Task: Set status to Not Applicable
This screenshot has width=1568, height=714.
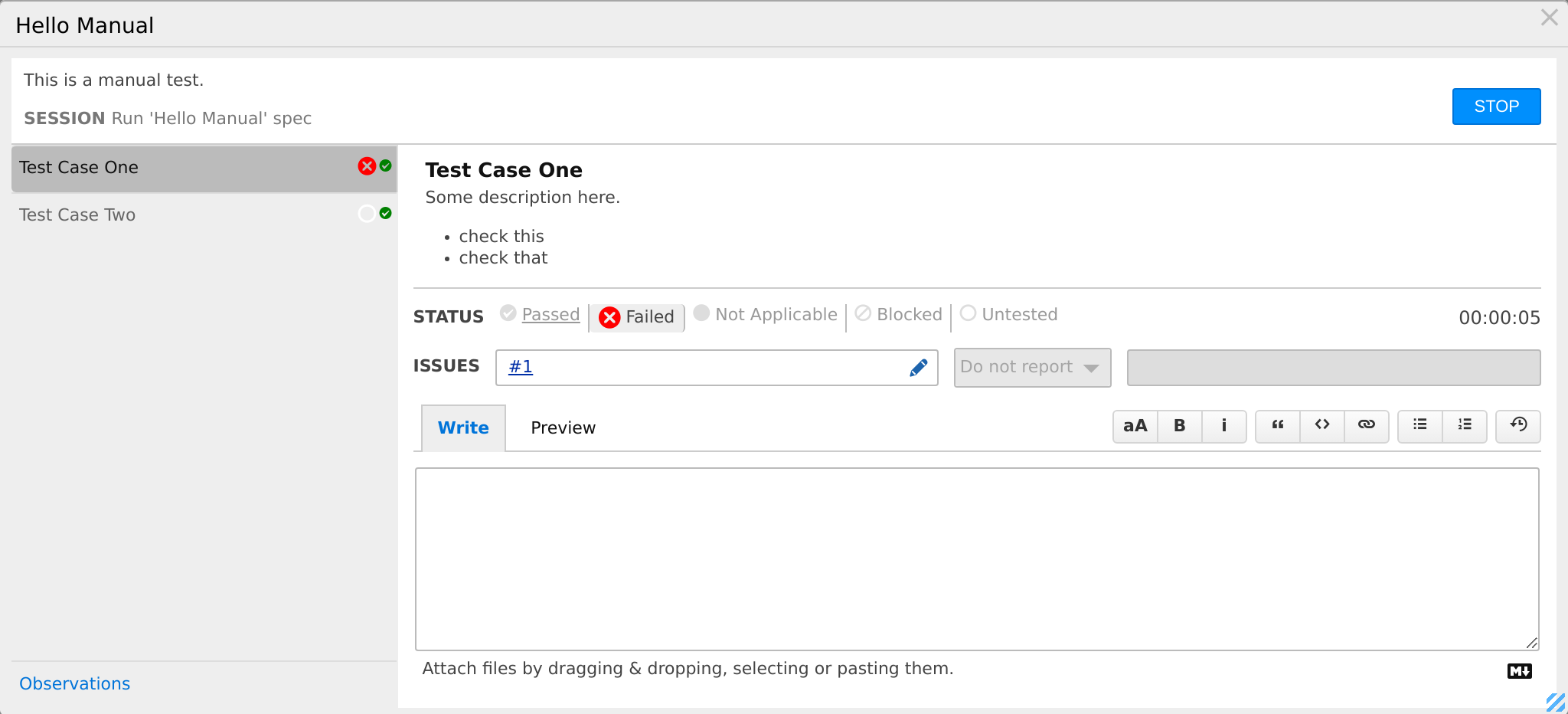Action: [x=766, y=314]
